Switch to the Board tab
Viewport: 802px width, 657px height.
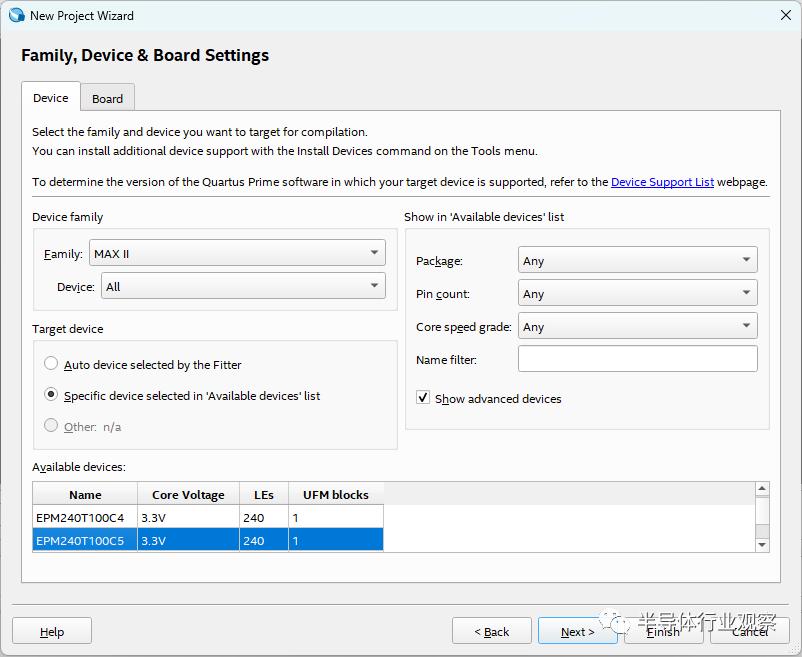[107, 98]
